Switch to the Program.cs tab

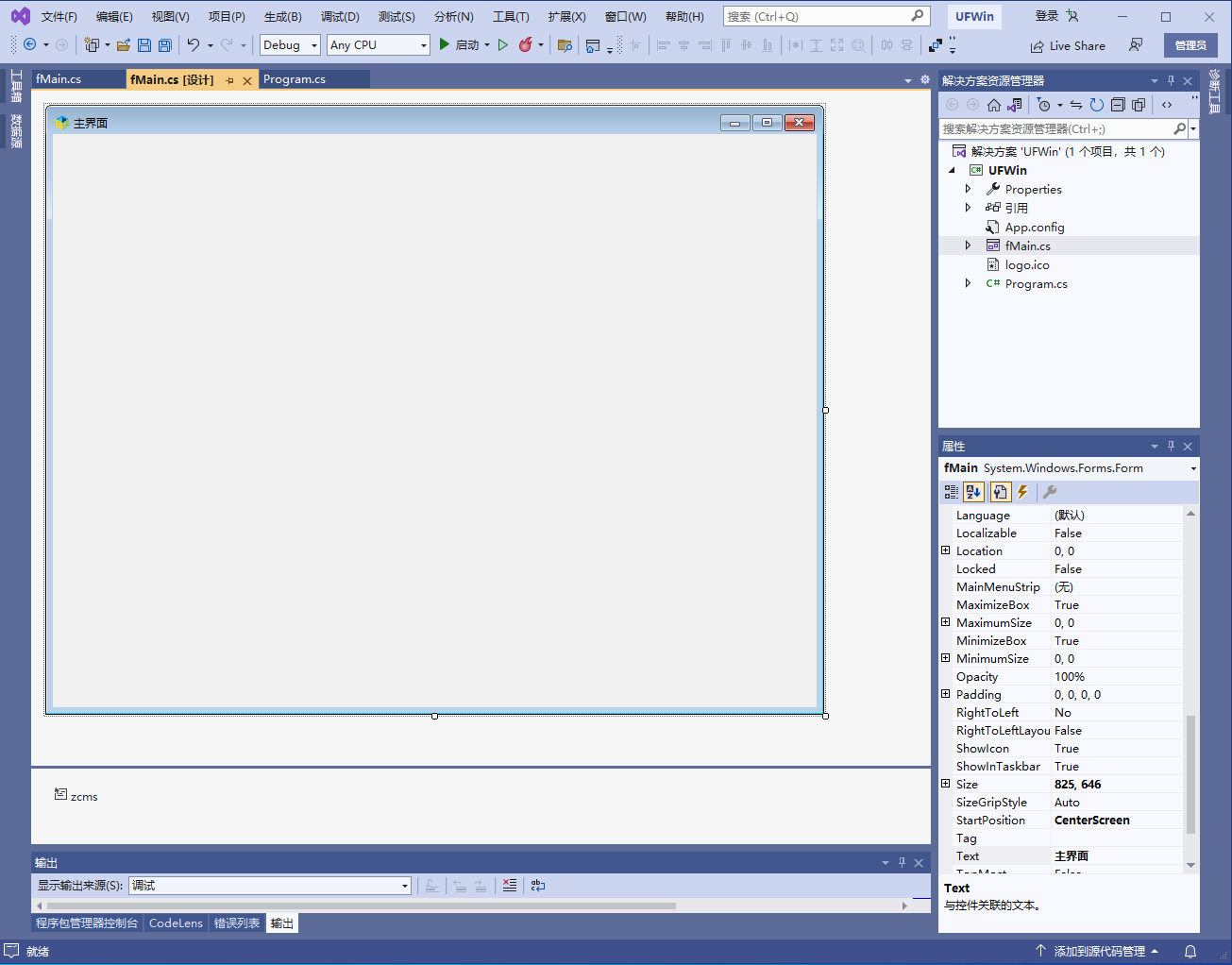click(x=295, y=79)
